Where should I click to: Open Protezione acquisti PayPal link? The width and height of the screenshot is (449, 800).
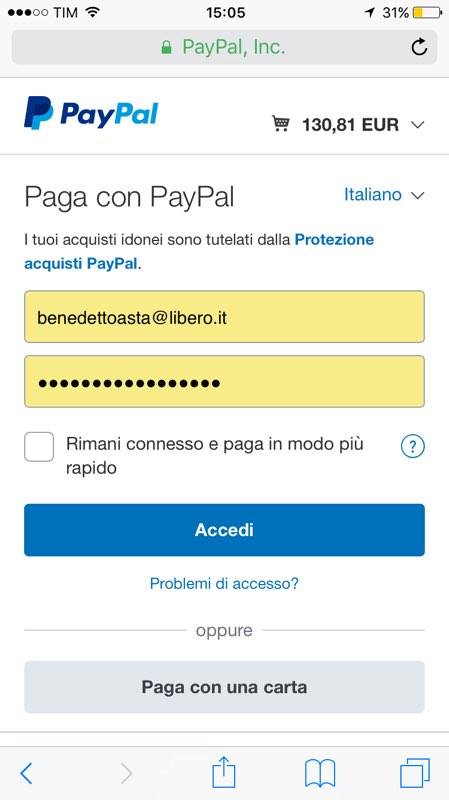199,252
